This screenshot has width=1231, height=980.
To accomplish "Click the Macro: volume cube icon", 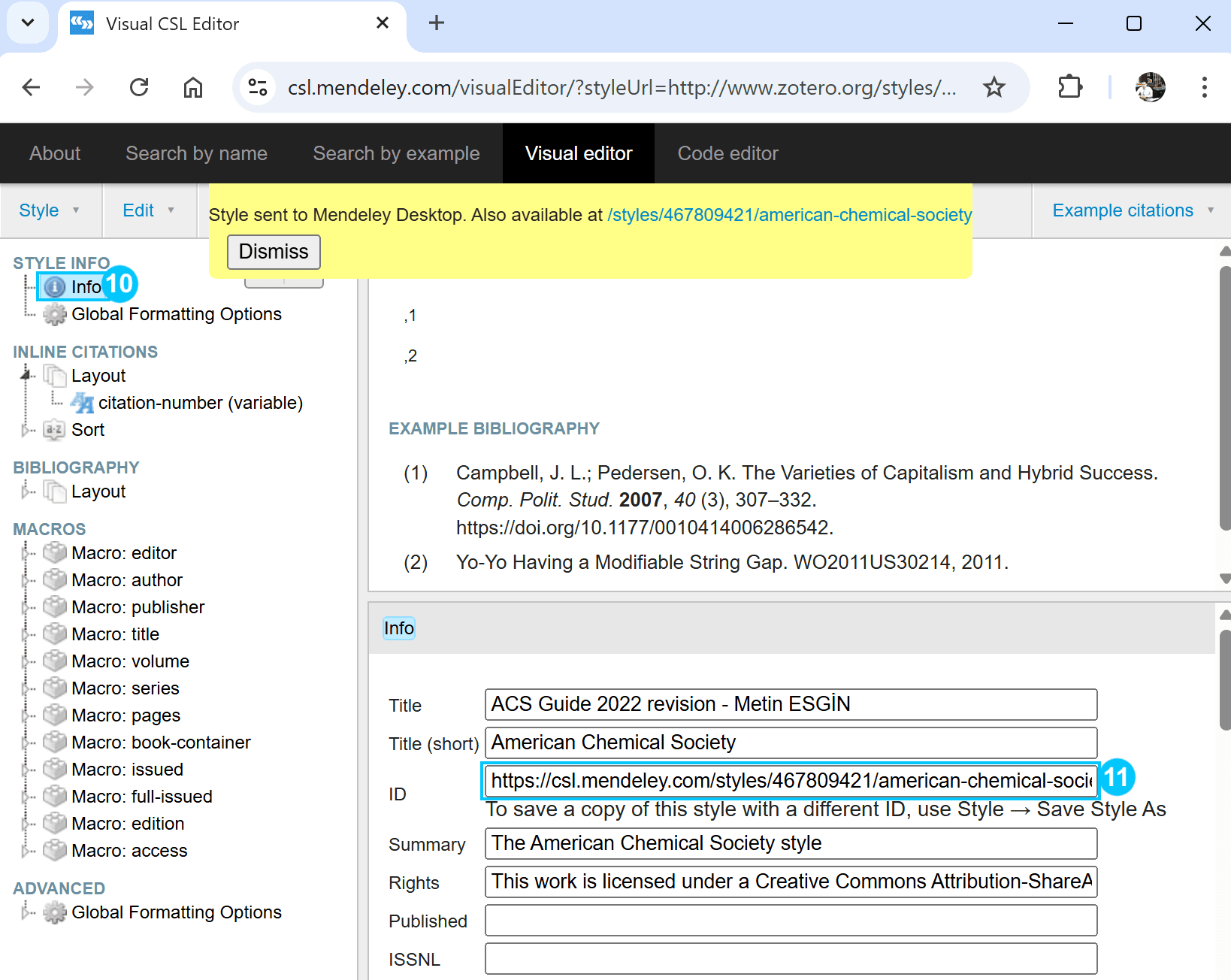I will (x=55, y=661).
